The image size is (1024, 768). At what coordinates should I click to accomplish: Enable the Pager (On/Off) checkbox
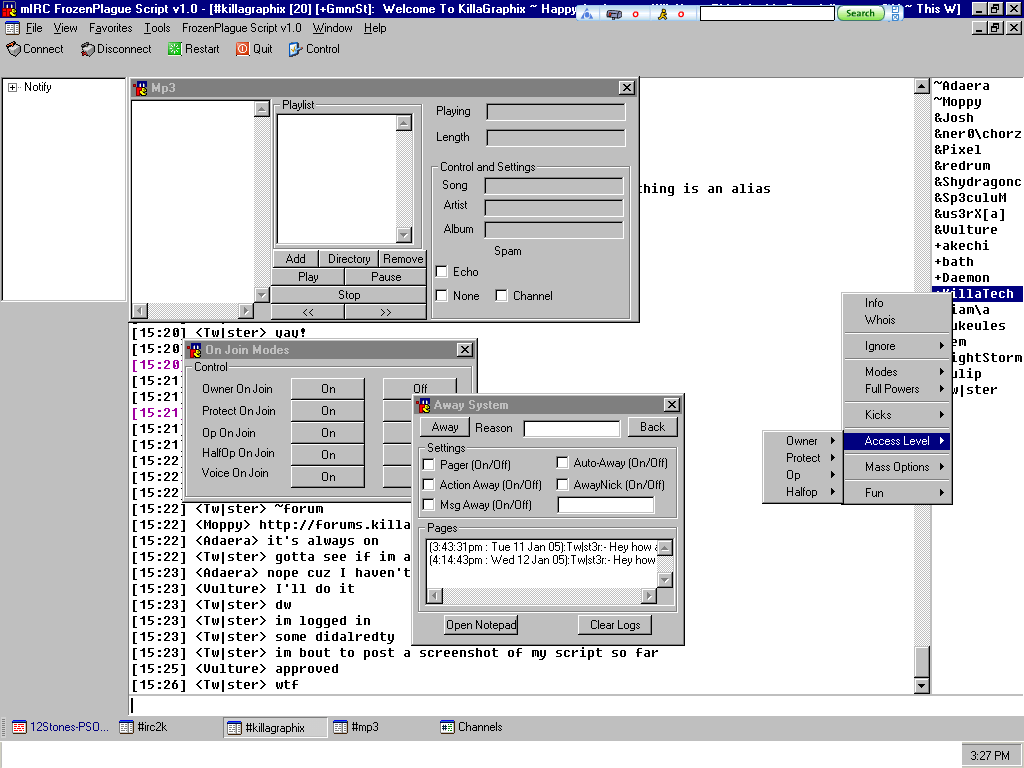point(429,465)
